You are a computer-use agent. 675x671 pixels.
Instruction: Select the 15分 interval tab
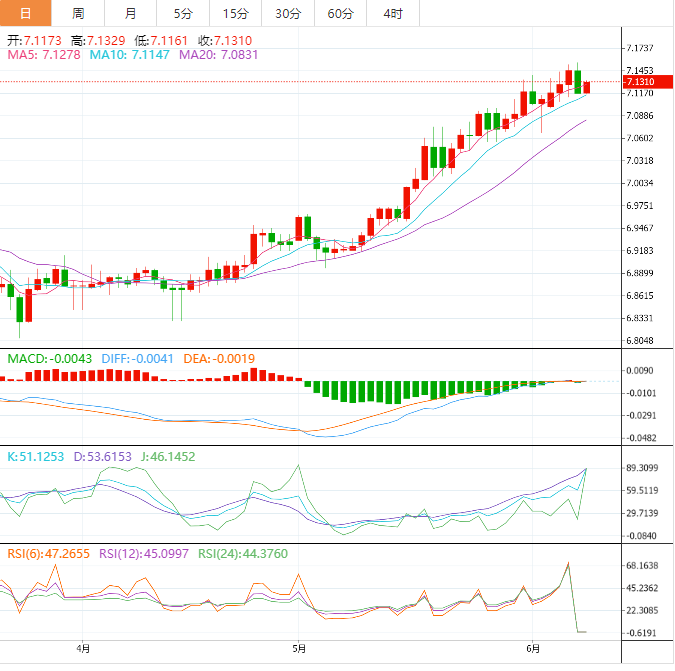(236, 13)
